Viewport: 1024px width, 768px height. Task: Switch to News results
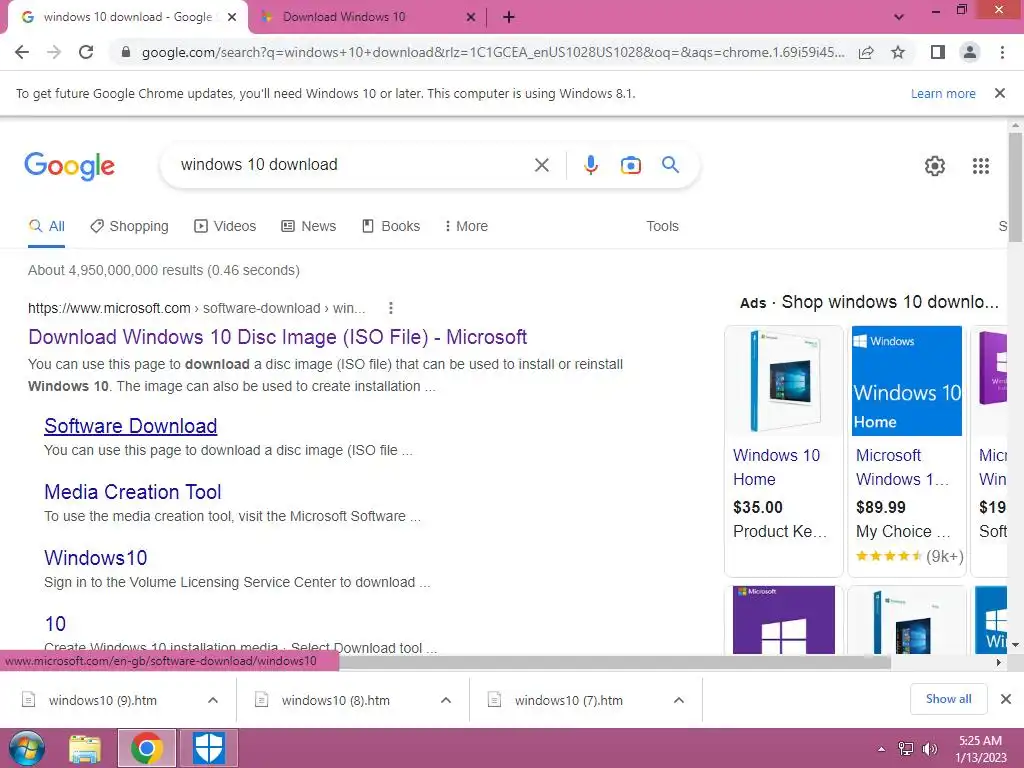(x=309, y=226)
